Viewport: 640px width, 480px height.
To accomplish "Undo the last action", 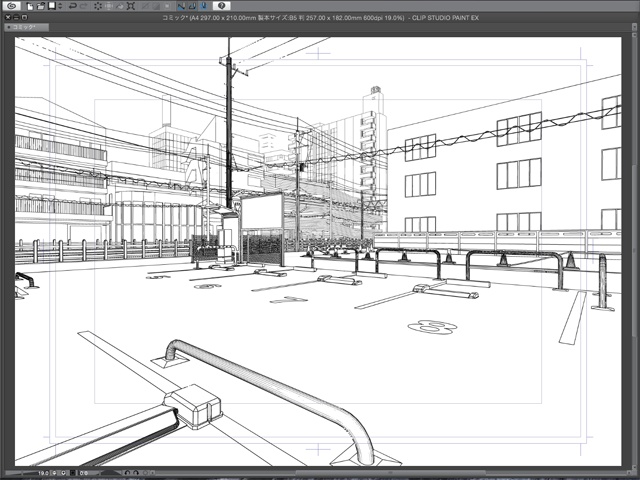I will point(73,6).
